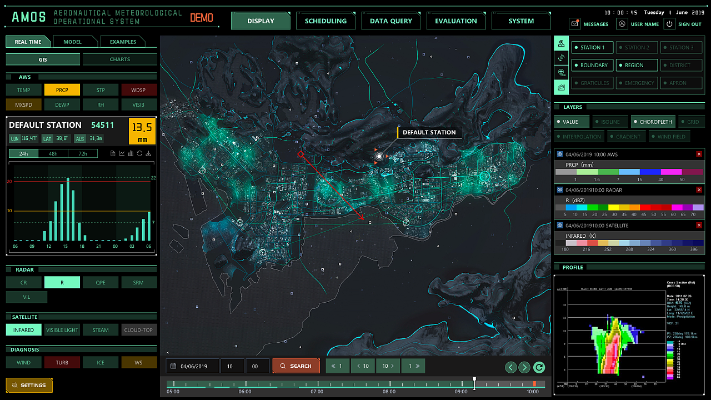Image resolution: width=711 pixels, height=400 pixels.
Task: Open the Scheduling tab
Action: point(324,21)
